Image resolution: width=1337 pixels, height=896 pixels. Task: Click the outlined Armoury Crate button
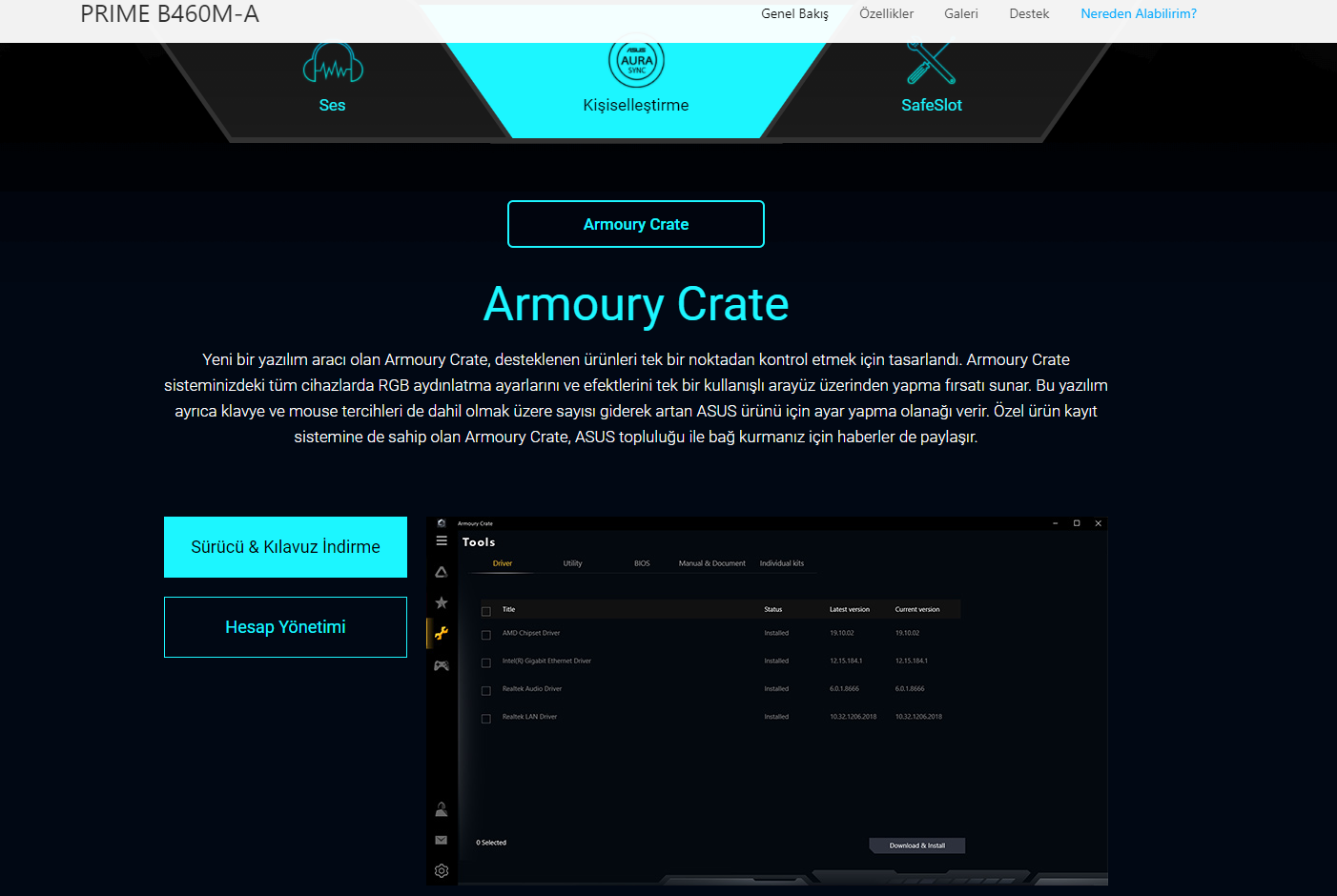pos(636,224)
